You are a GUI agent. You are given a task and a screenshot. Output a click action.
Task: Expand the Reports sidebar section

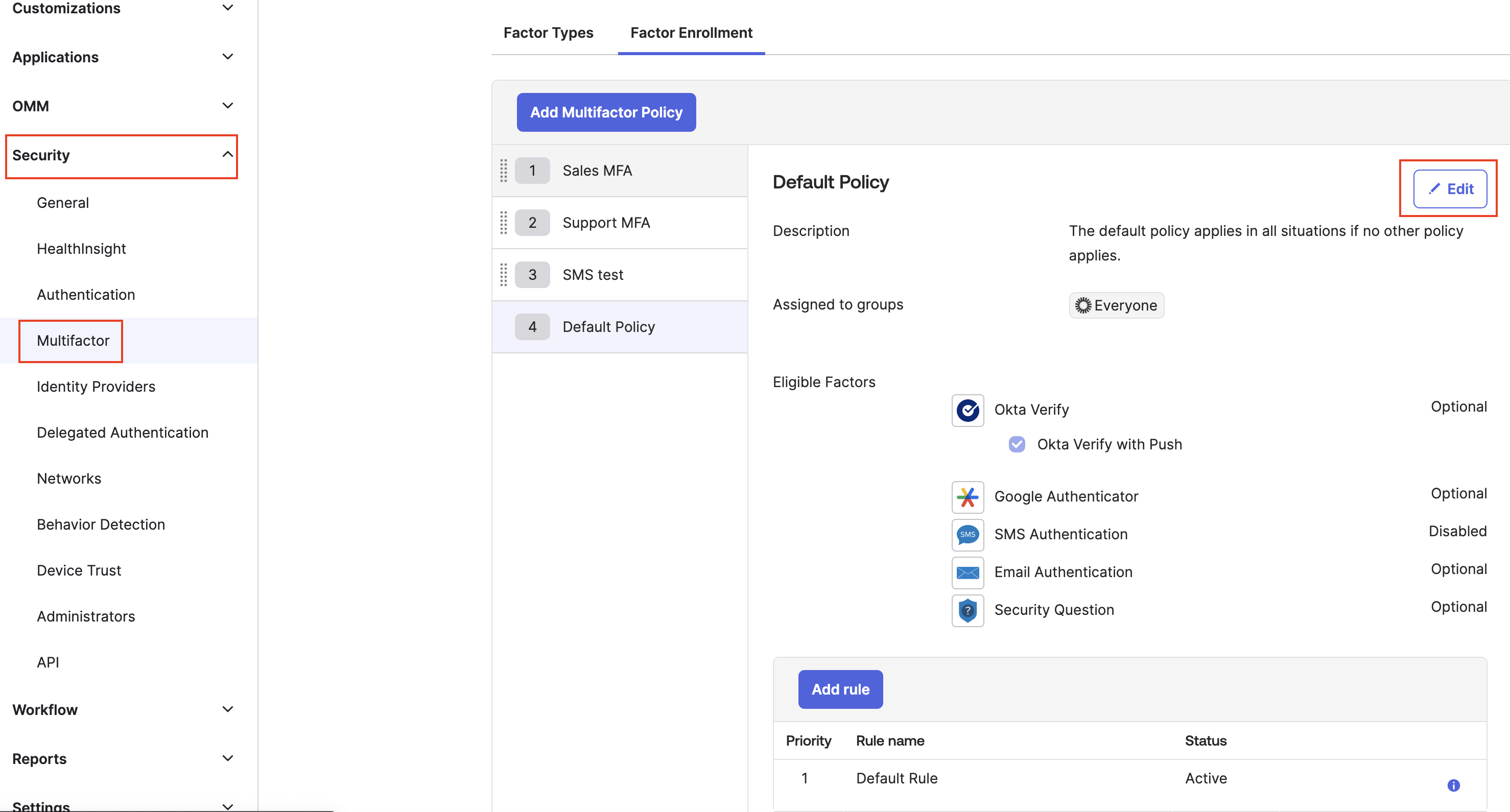point(227,759)
